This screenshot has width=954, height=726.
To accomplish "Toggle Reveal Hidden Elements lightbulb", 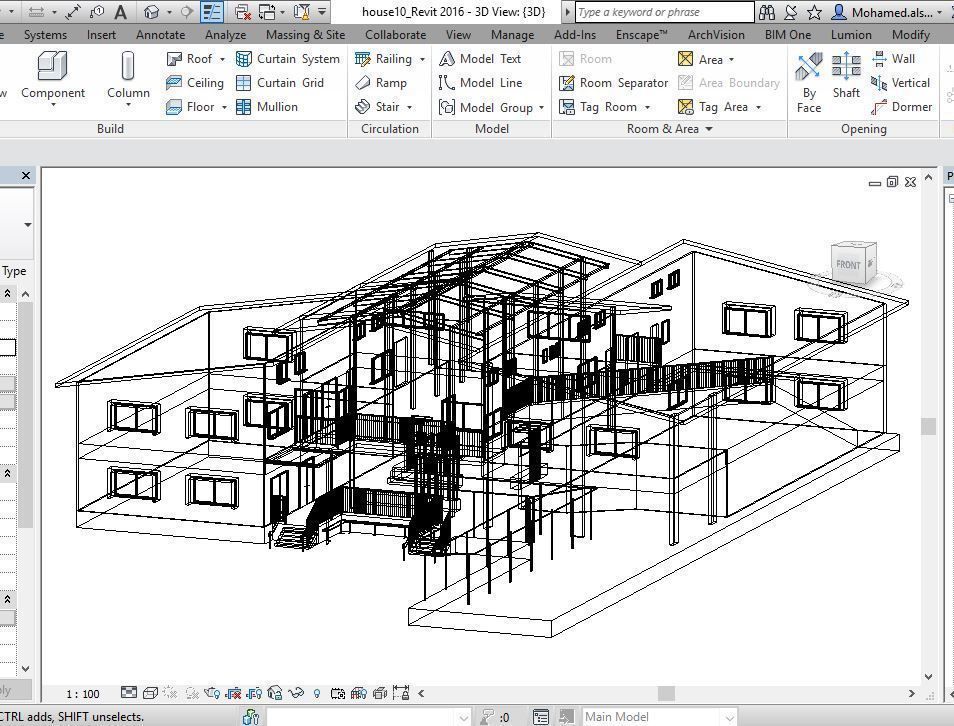I will [316, 693].
